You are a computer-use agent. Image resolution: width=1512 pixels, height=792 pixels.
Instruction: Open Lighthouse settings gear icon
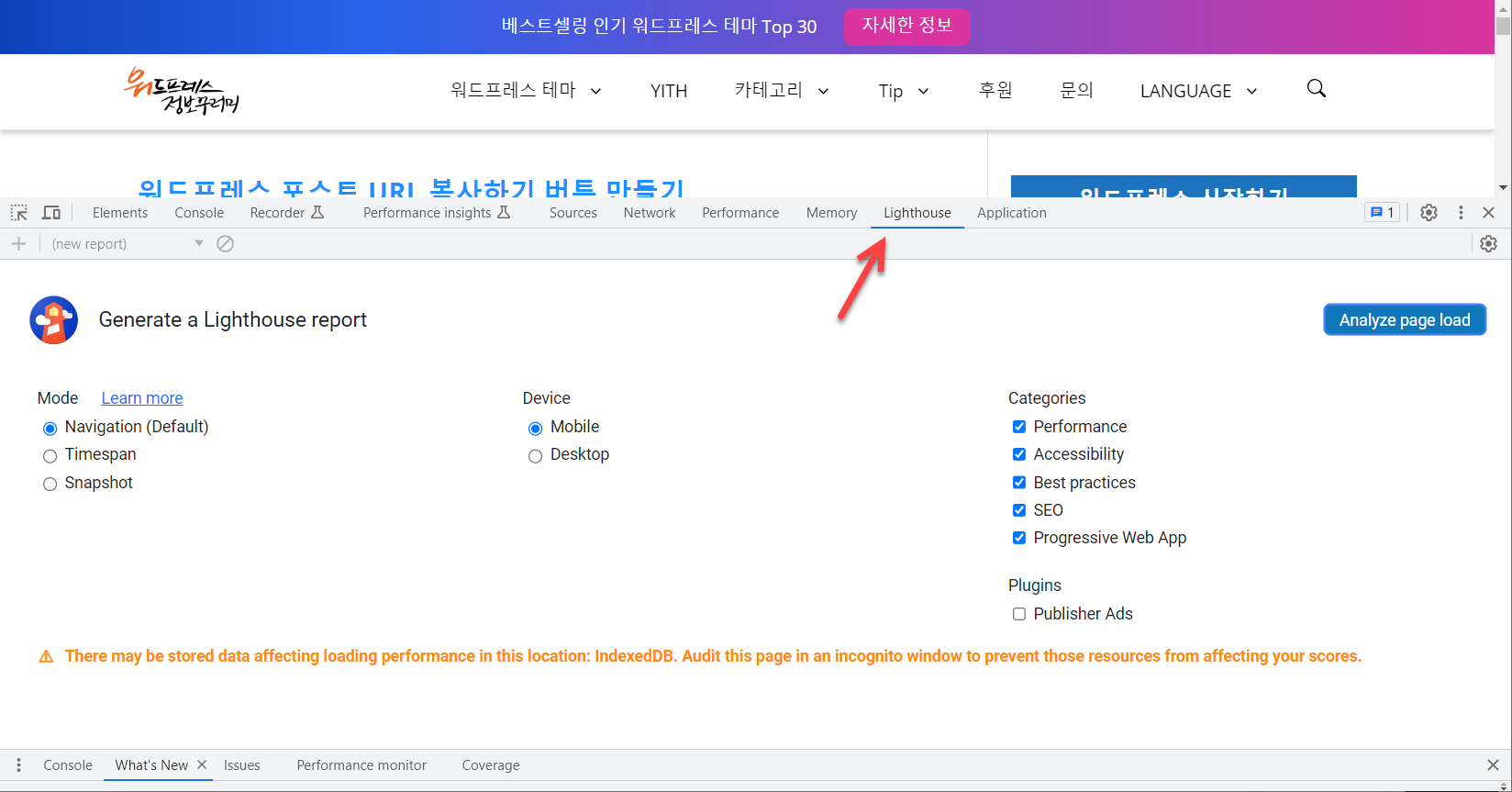coord(1488,244)
